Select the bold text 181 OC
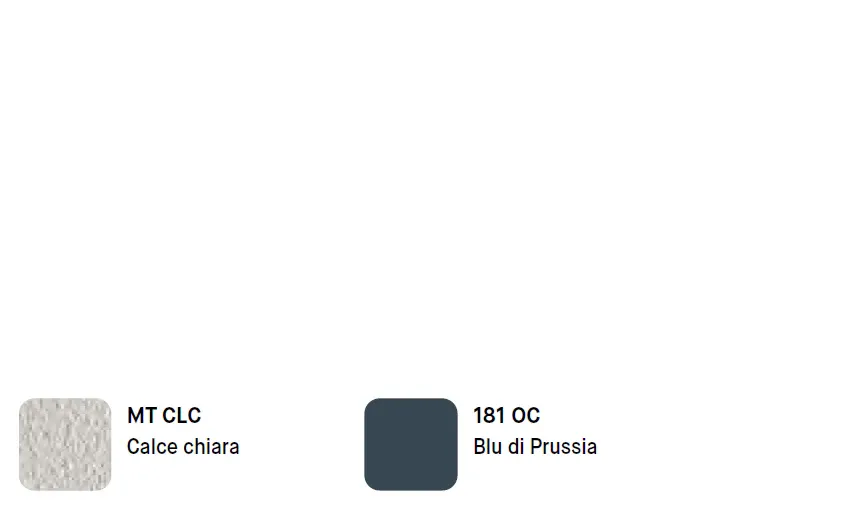This screenshot has height=514, width=850. (x=506, y=416)
